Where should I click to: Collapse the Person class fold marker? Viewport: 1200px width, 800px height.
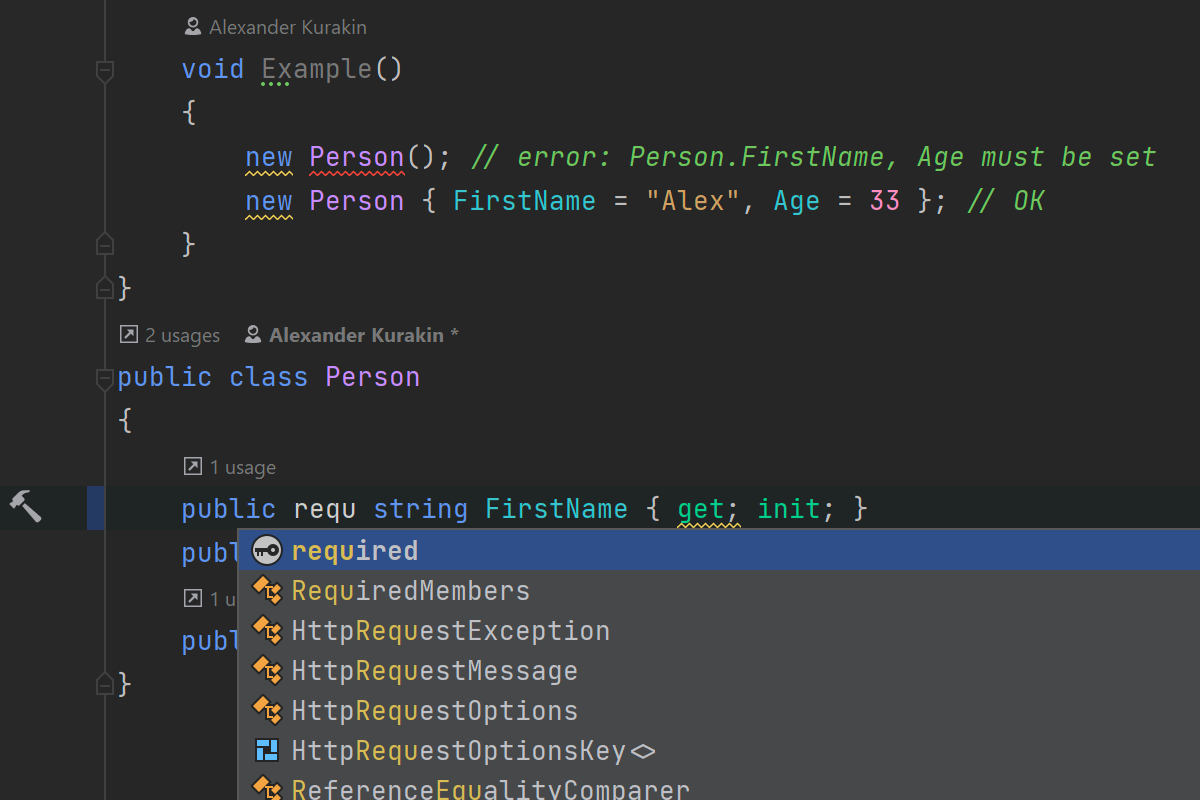click(x=104, y=378)
